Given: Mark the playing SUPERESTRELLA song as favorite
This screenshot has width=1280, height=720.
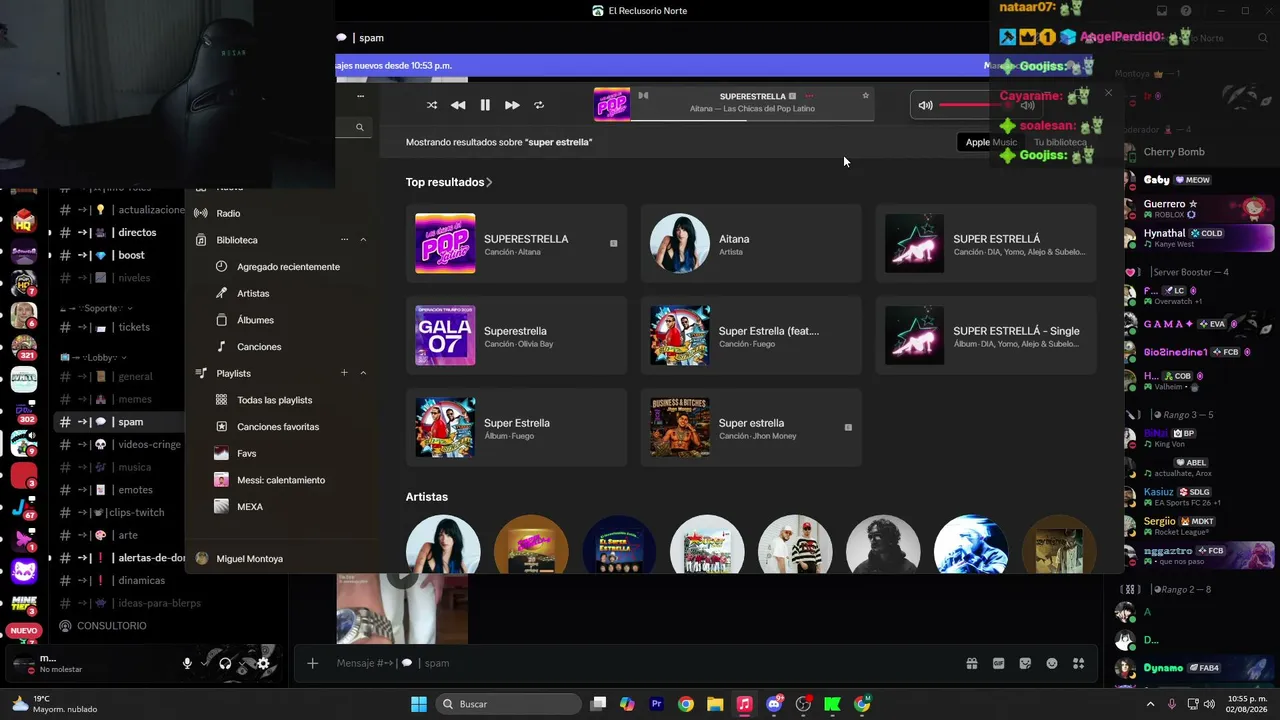Looking at the screenshot, I should click(866, 96).
